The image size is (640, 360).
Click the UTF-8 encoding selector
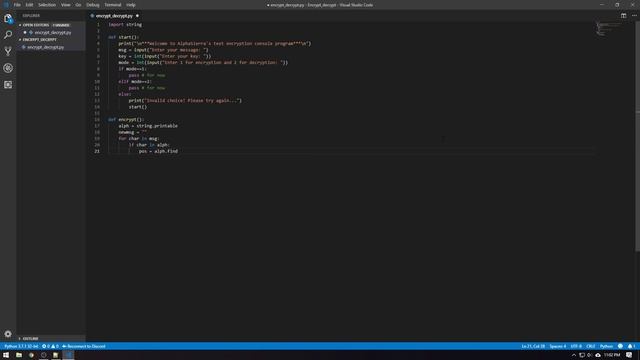tap(576, 346)
